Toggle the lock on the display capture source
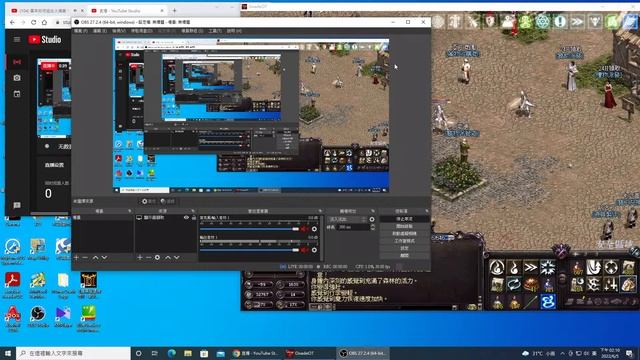Screen dimensions: 640x360 pos(194,218)
